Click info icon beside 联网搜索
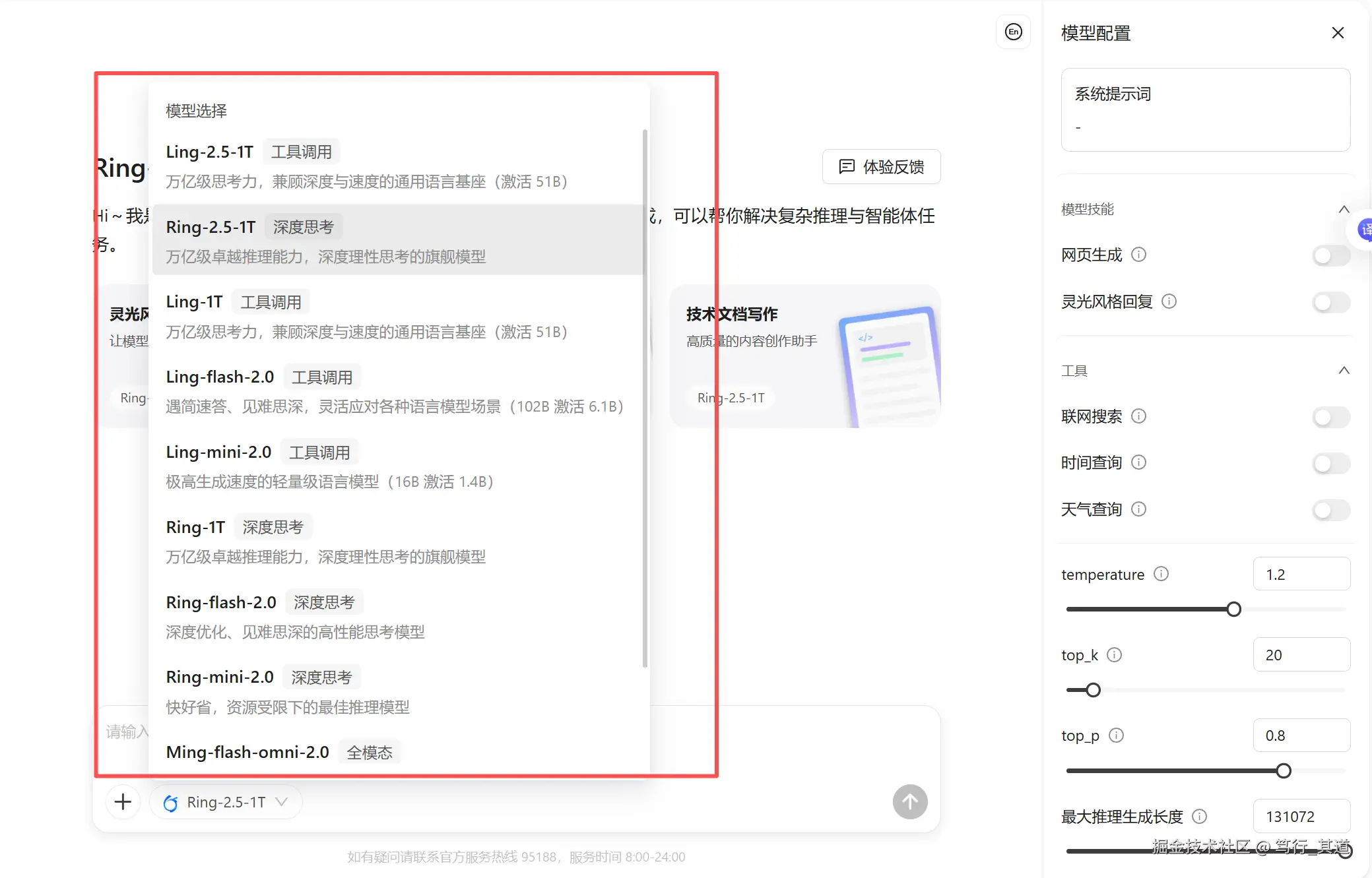Viewport: 1372px width, 878px height. (x=1139, y=416)
